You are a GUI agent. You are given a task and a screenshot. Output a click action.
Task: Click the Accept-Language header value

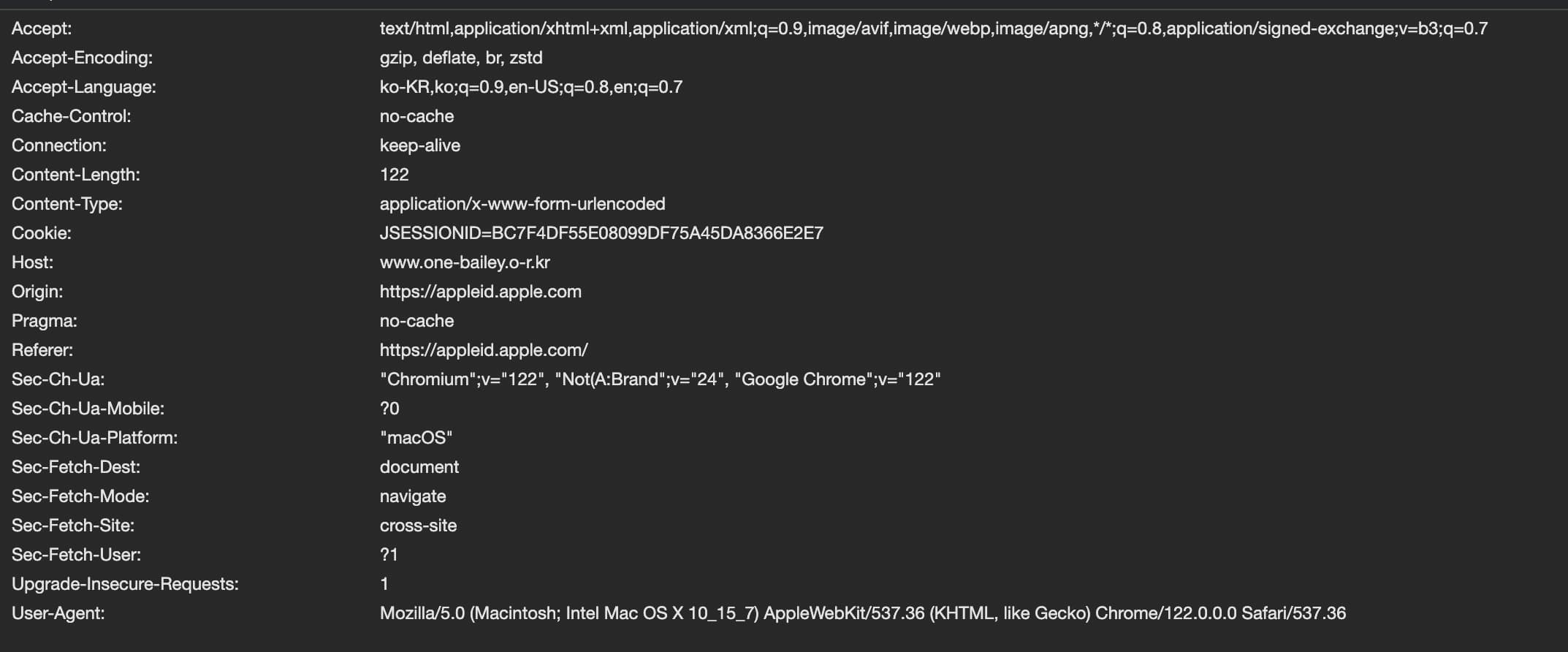tap(530, 87)
